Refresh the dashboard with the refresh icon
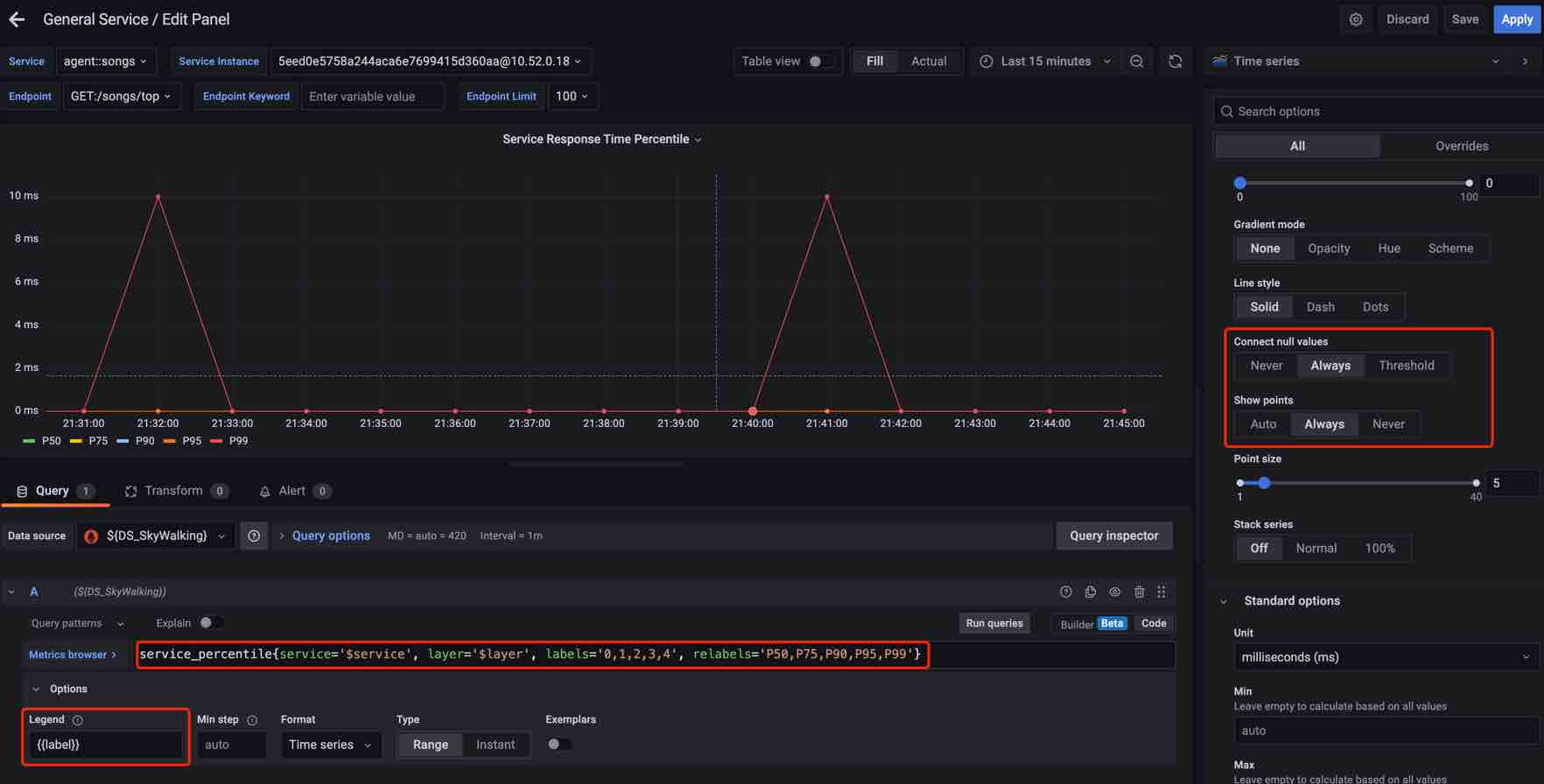1544x784 pixels. tap(1176, 61)
